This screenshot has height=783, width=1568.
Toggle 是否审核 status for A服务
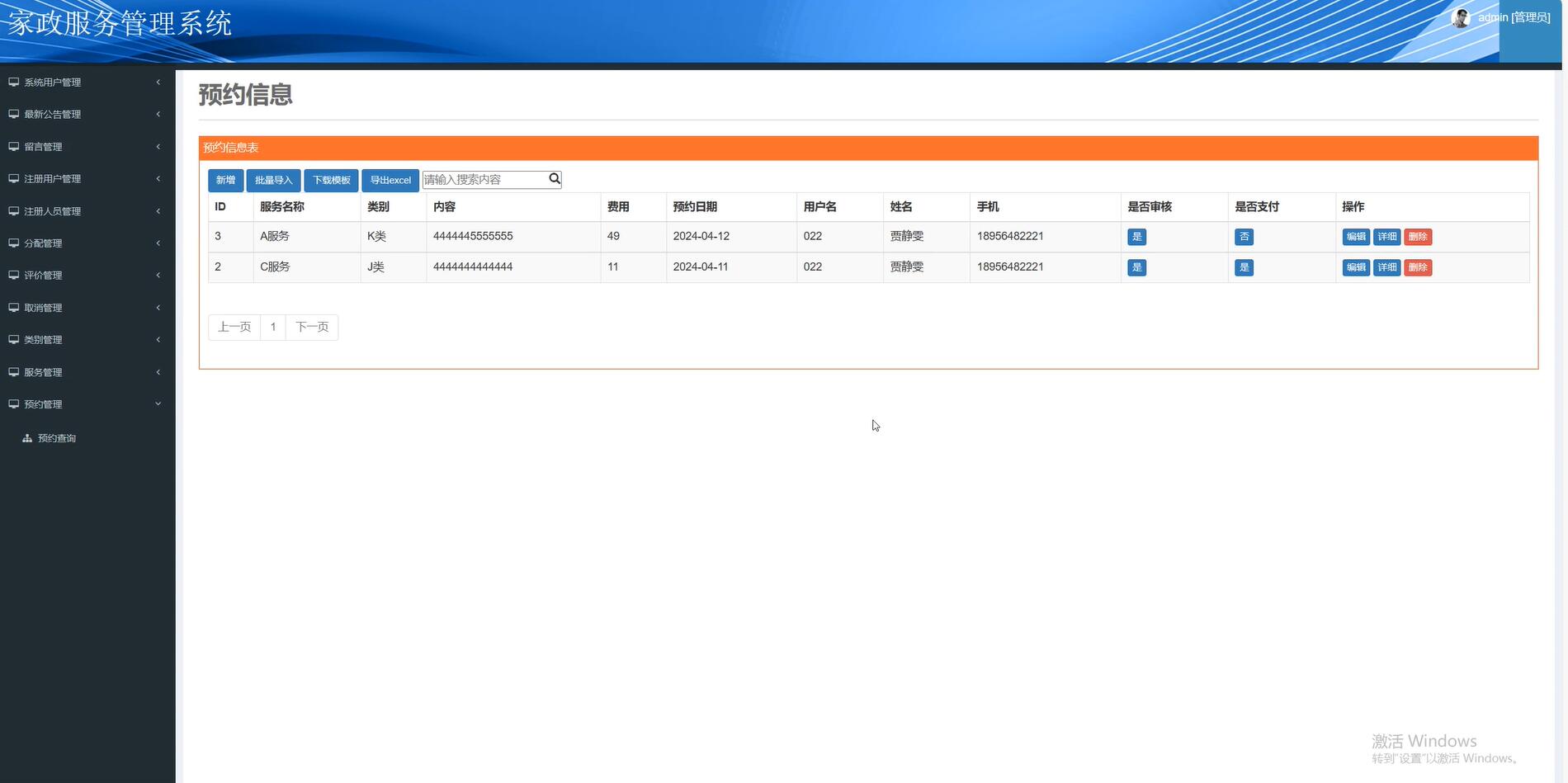(1136, 237)
